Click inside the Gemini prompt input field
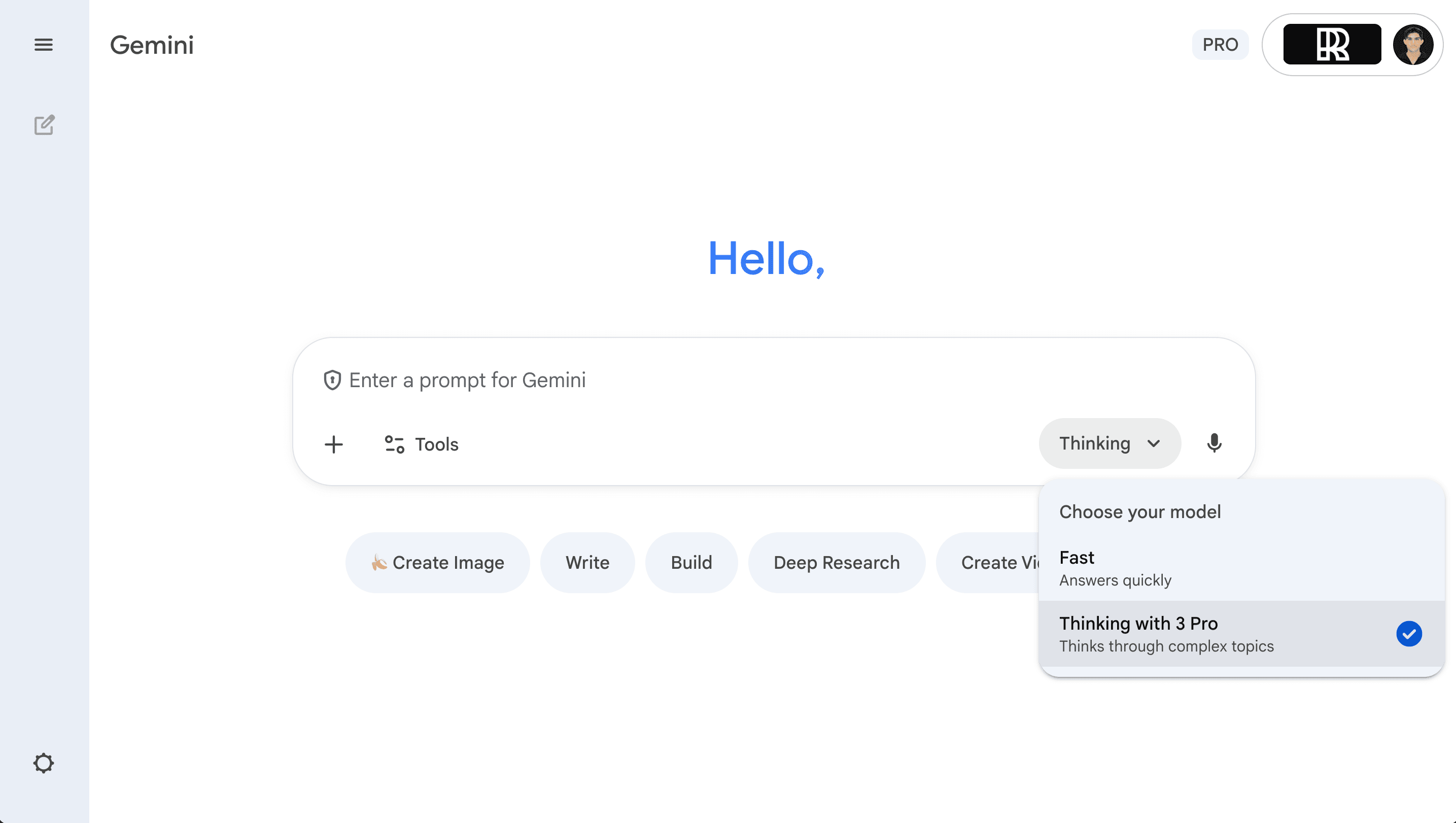This screenshot has width=1456, height=823. coord(678,380)
